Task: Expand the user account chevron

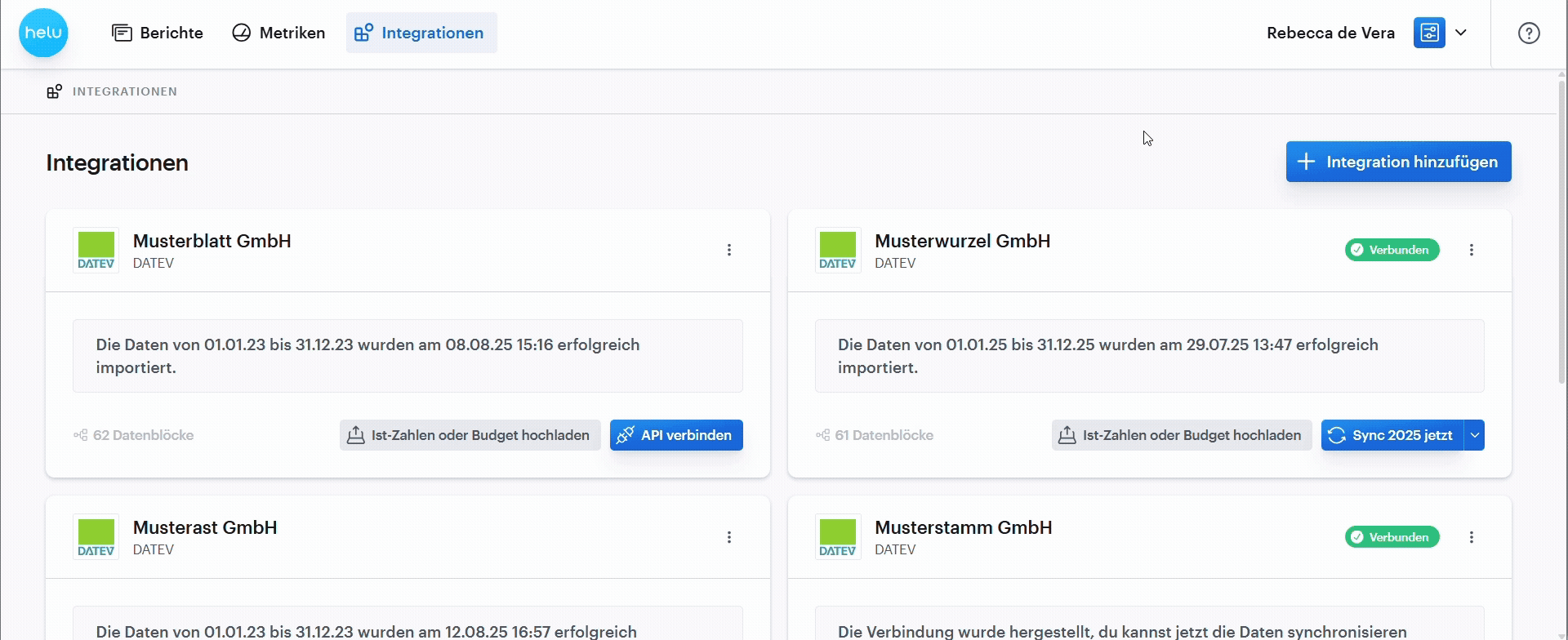Action: [x=1461, y=33]
